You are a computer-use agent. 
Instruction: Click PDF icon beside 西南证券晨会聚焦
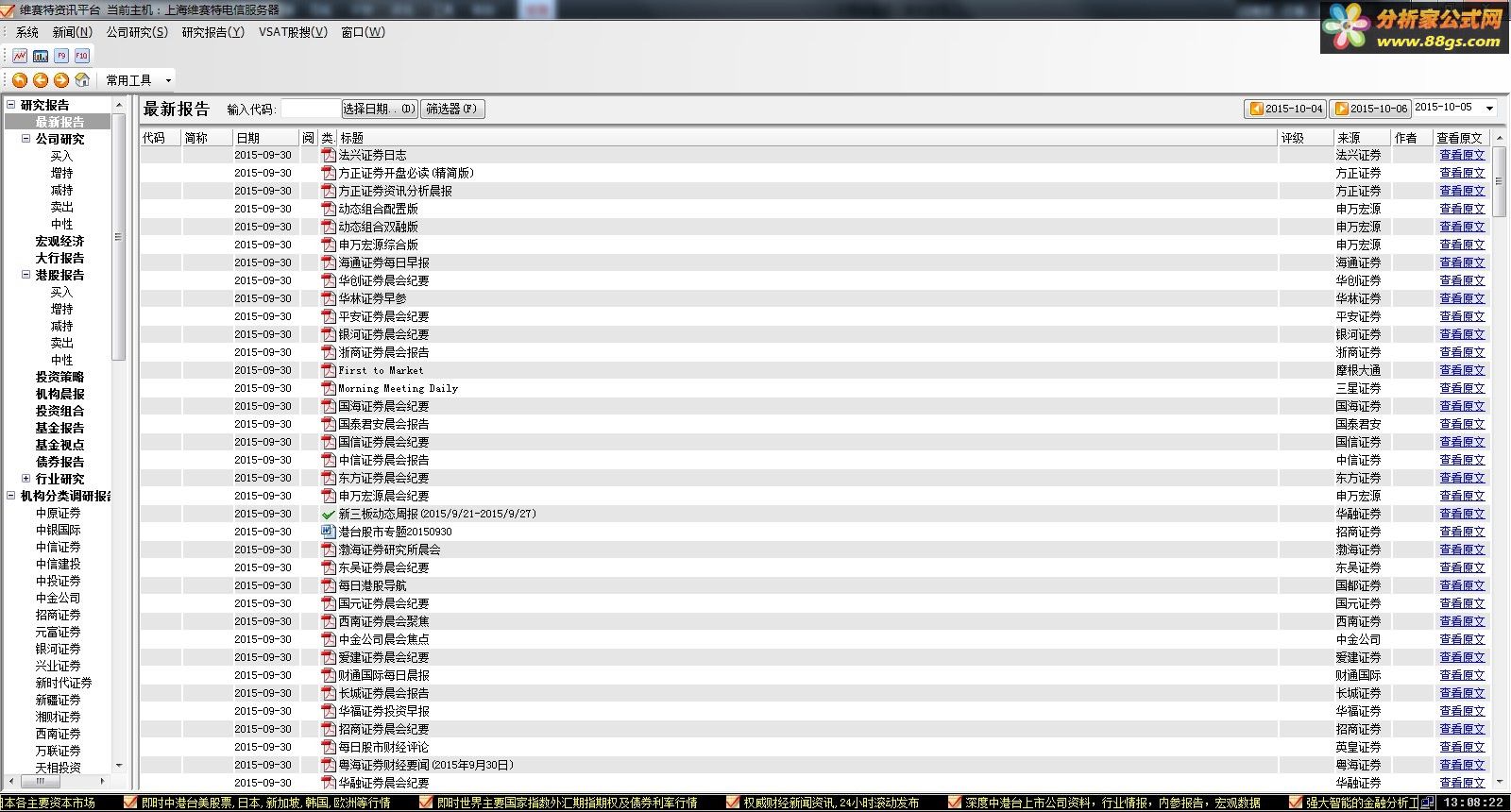[329, 621]
